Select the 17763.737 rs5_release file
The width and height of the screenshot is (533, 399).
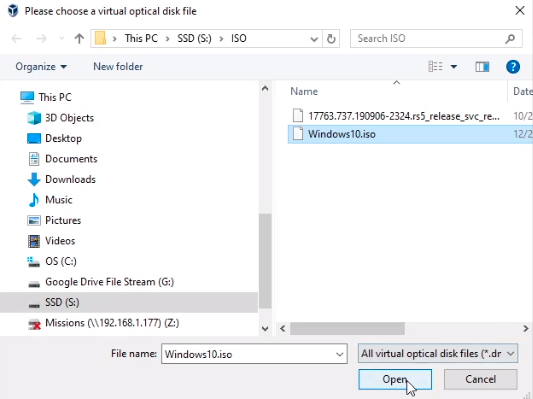pyautogui.click(x=404, y=116)
